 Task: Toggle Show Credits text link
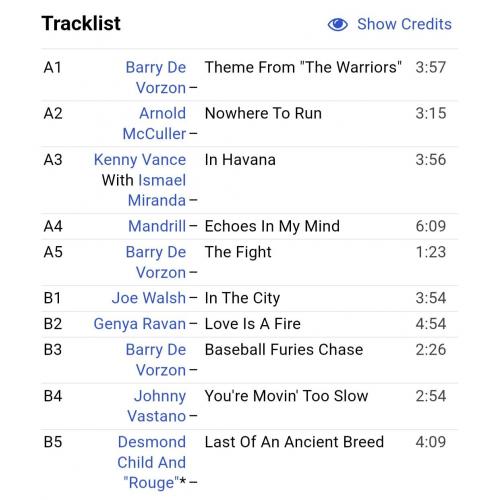pos(404,24)
